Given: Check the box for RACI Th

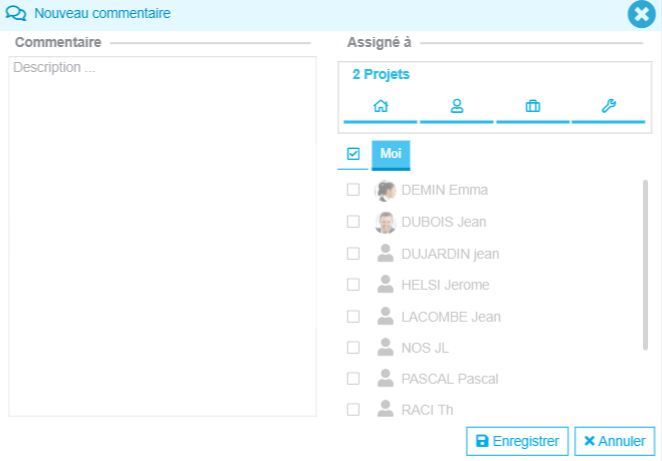Looking at the screenshot, I should (x=353, y=409).
